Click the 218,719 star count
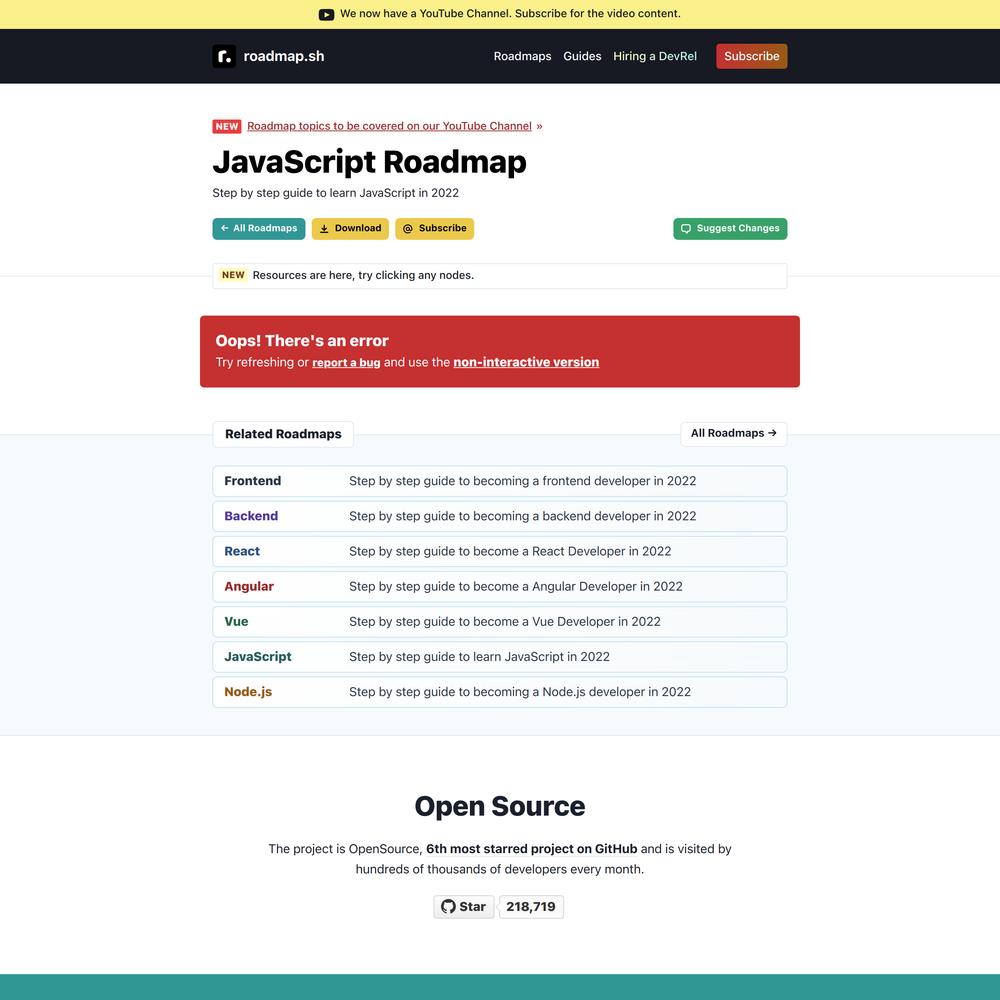The image size is (1000, 1000). pyautogui.click(x=531, y=907)
